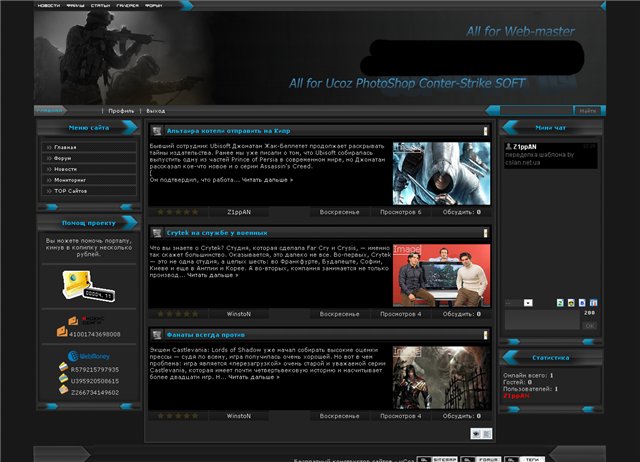Viewport: 640px width, 462px height.
Task: Click wallet number 4100174369800
Action: (95, 334)
